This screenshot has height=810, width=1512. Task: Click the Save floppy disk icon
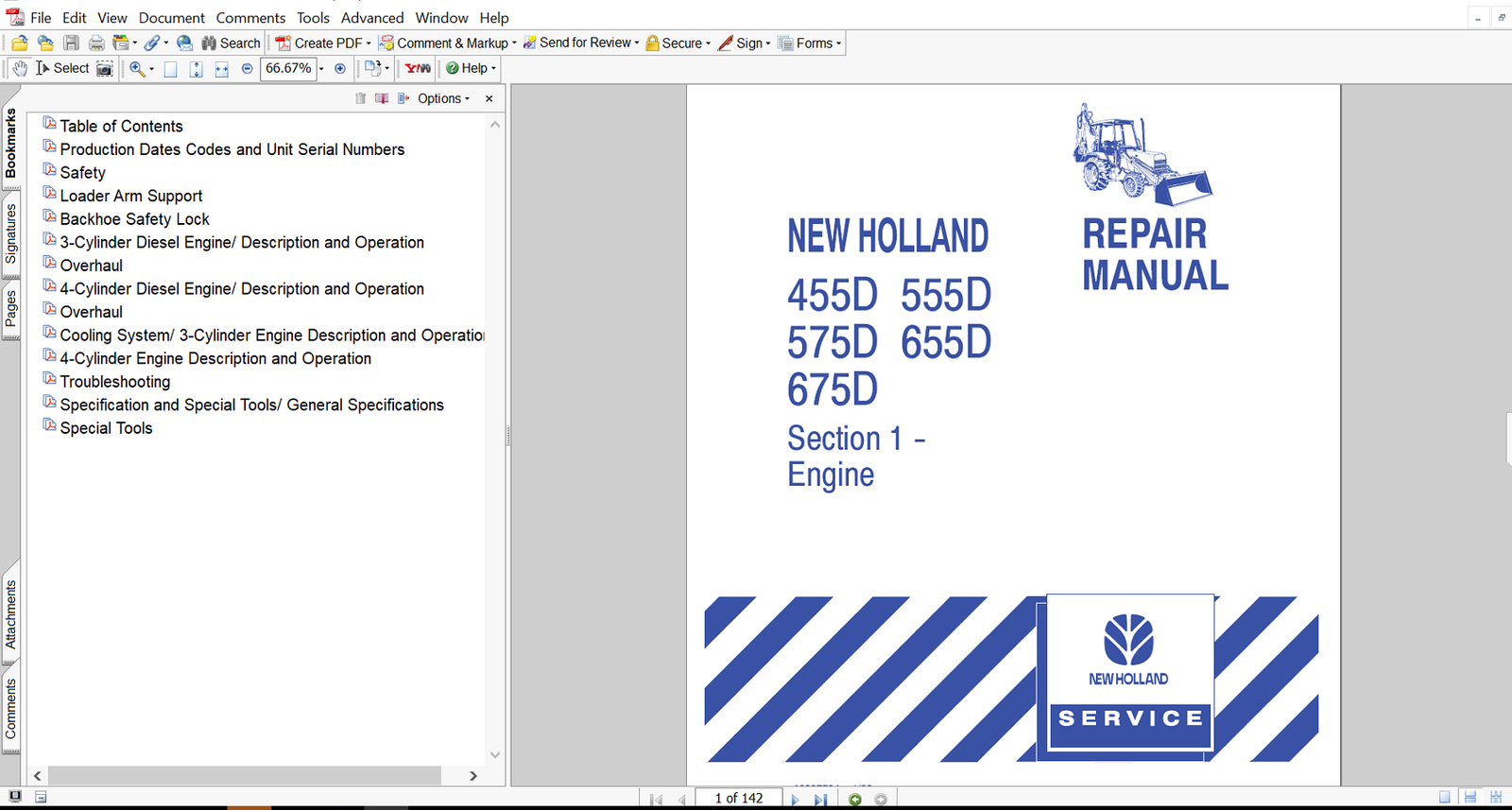71,43
